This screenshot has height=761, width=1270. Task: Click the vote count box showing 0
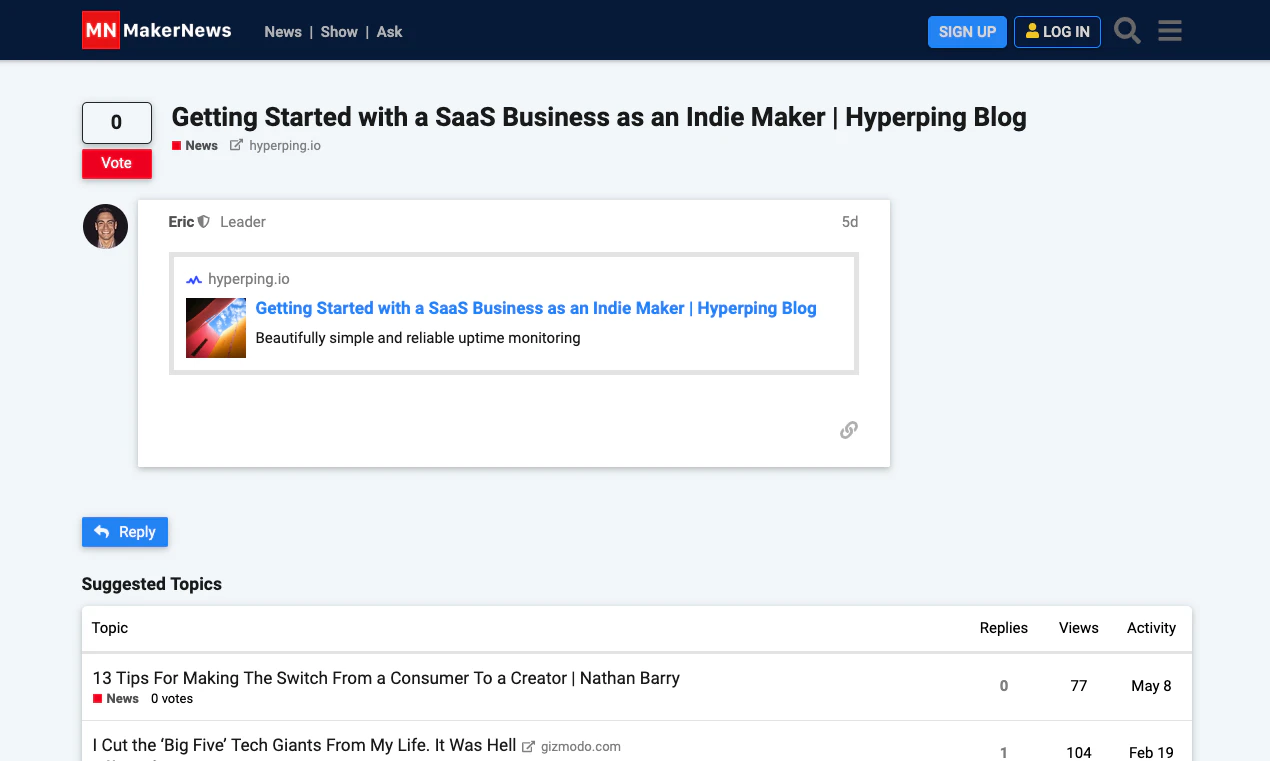117,123
